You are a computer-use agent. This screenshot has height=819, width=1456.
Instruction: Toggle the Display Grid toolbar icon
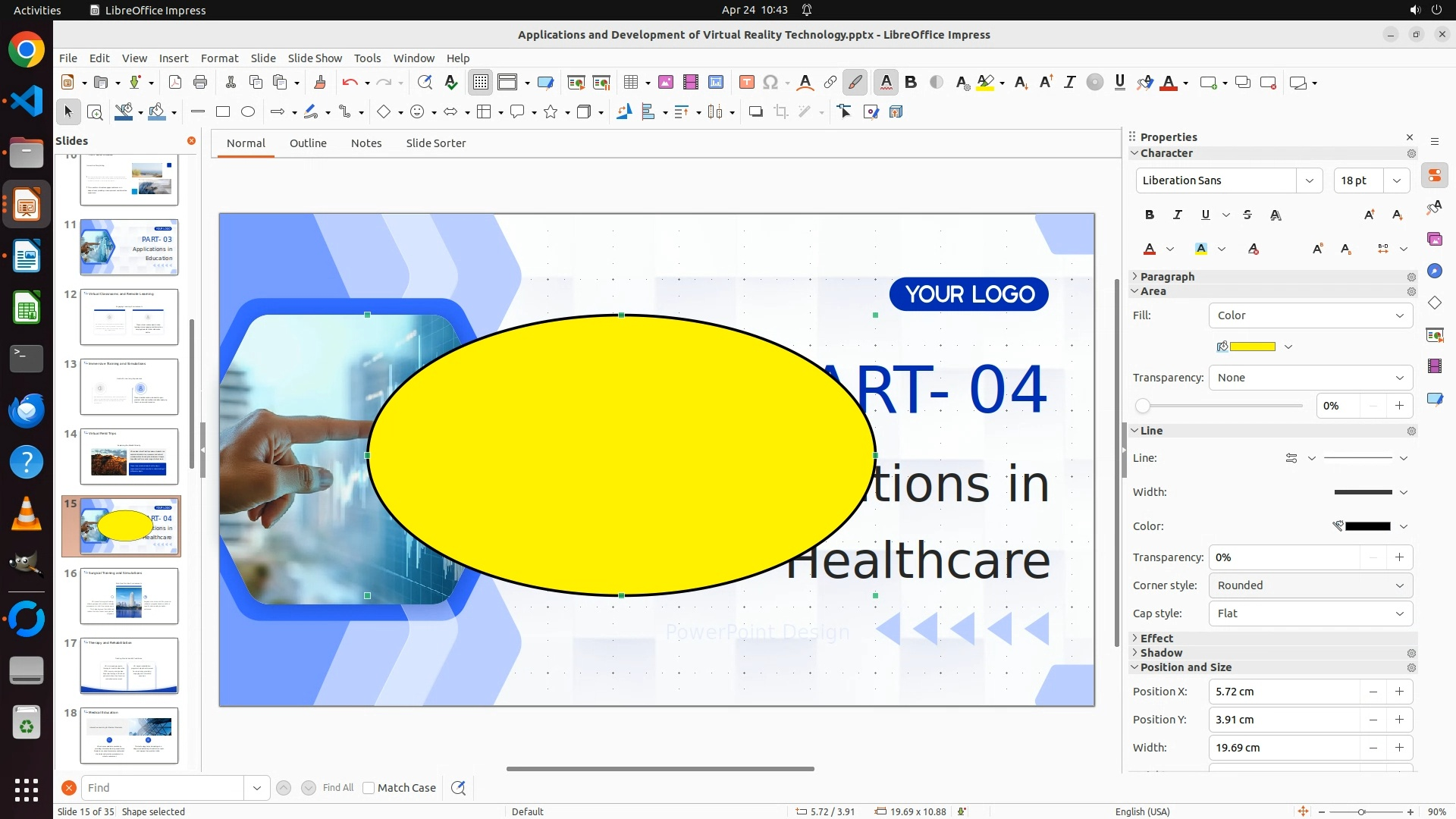coord(481,83)
